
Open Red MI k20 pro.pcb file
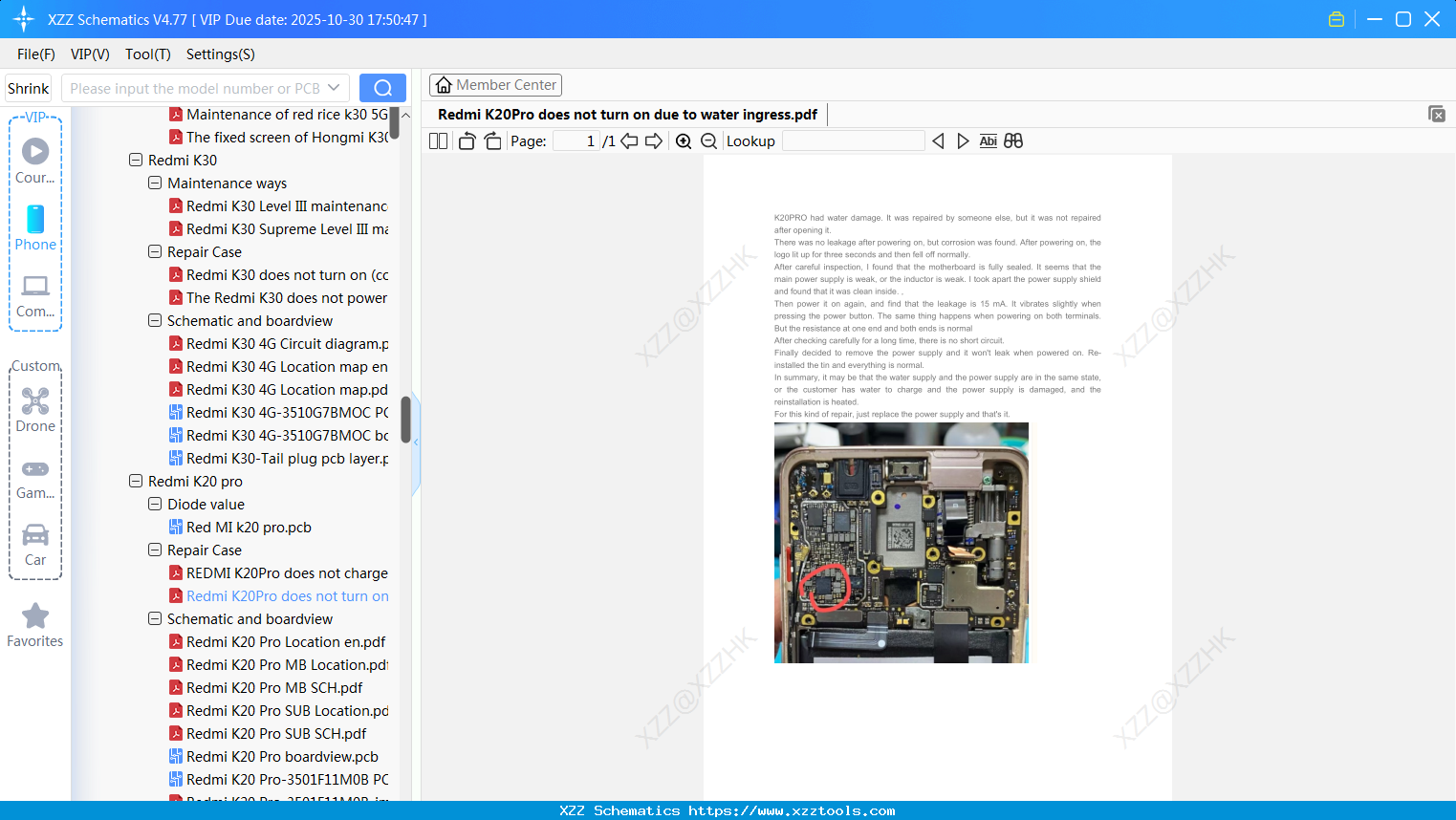point(240,528)
